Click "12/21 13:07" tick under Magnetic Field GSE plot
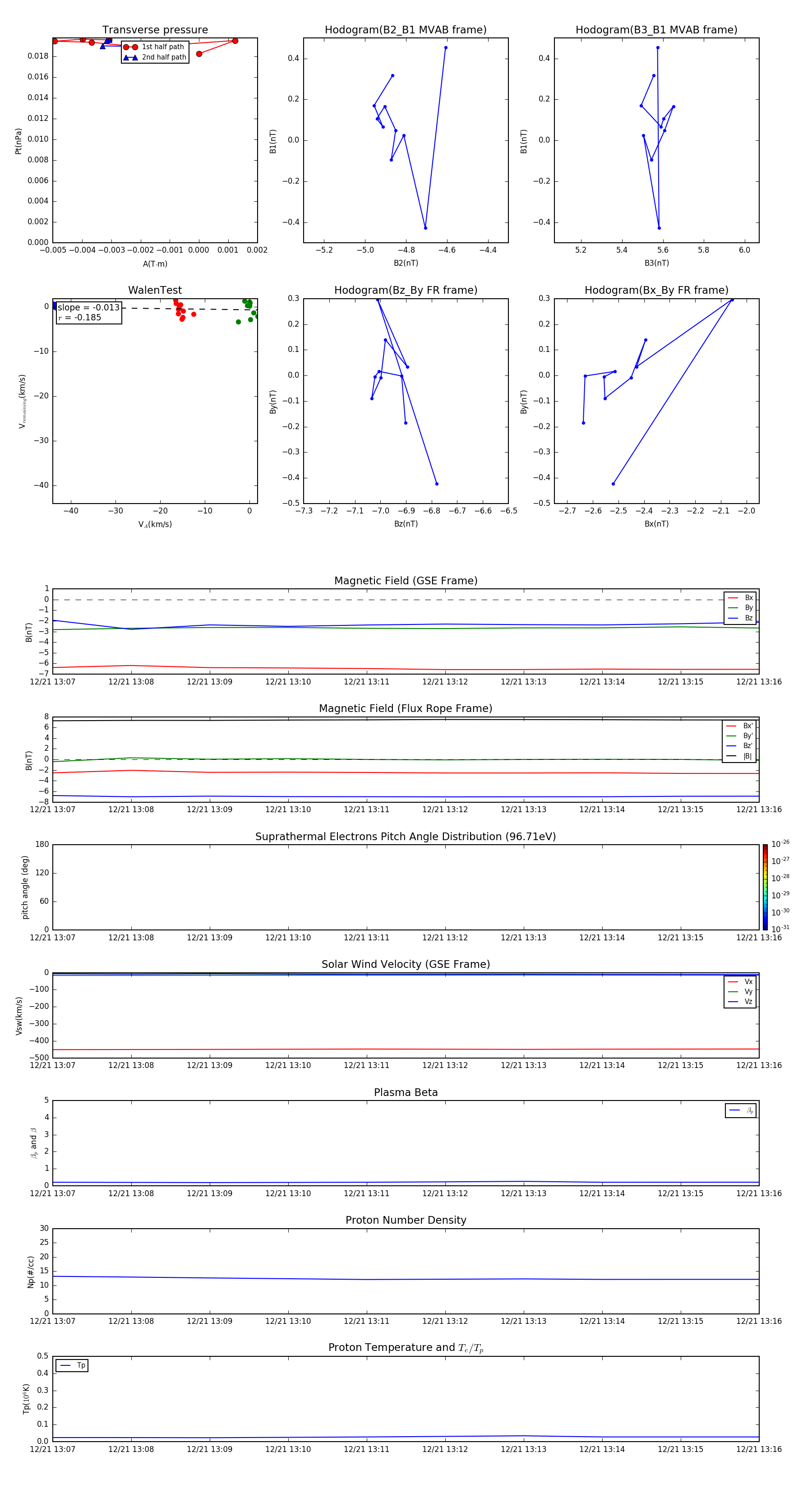 click(53, 682)
